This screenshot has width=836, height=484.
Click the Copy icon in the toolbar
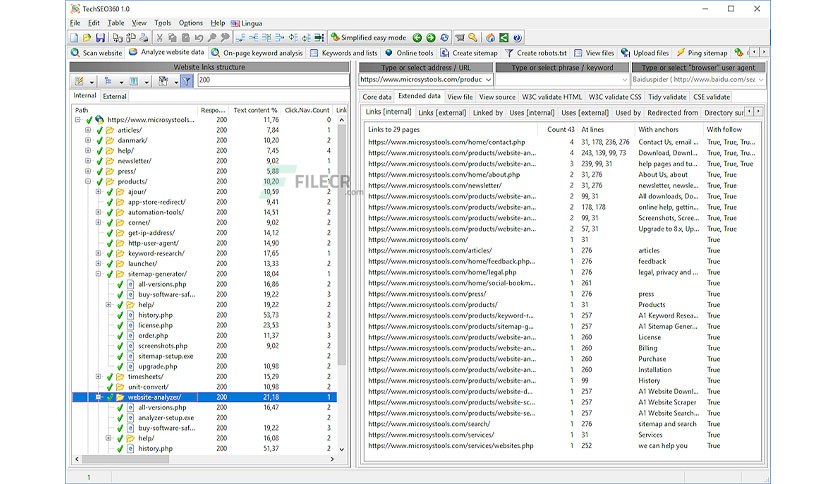pos(172,38)
